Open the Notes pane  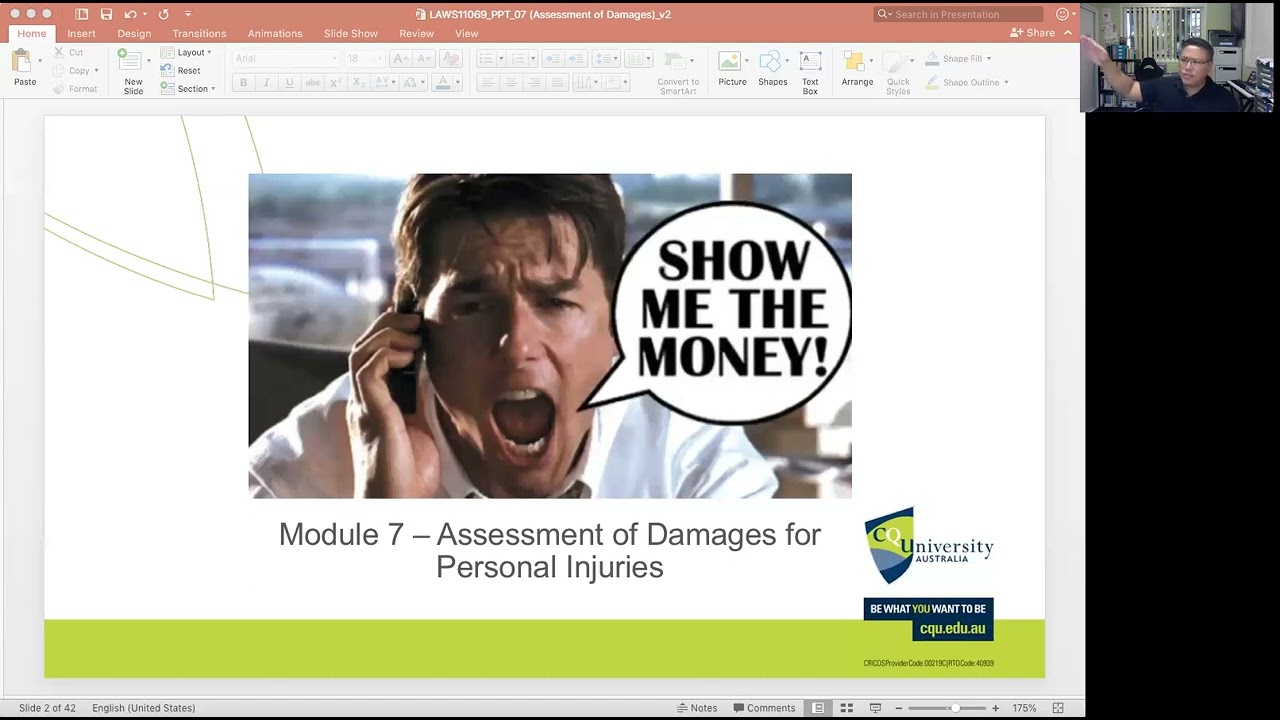pyautogui.click(x=697, y=708)
